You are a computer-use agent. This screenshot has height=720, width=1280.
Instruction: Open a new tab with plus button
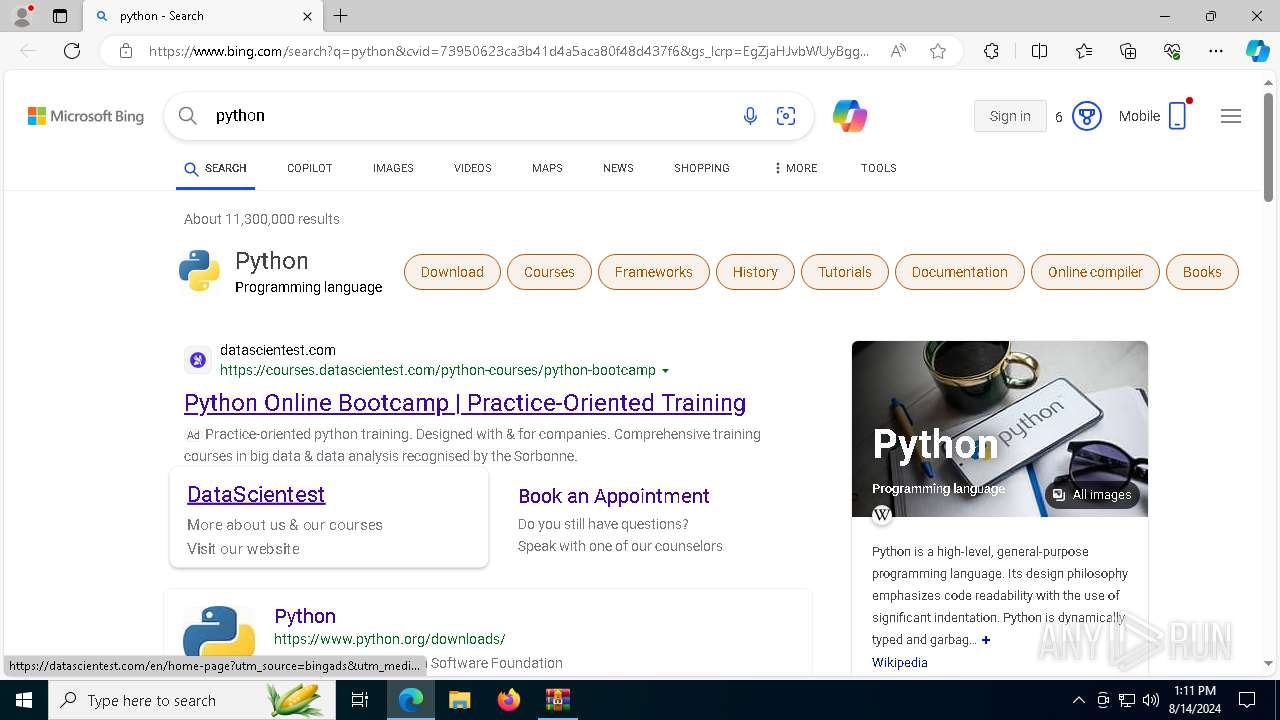click(341, 16)
